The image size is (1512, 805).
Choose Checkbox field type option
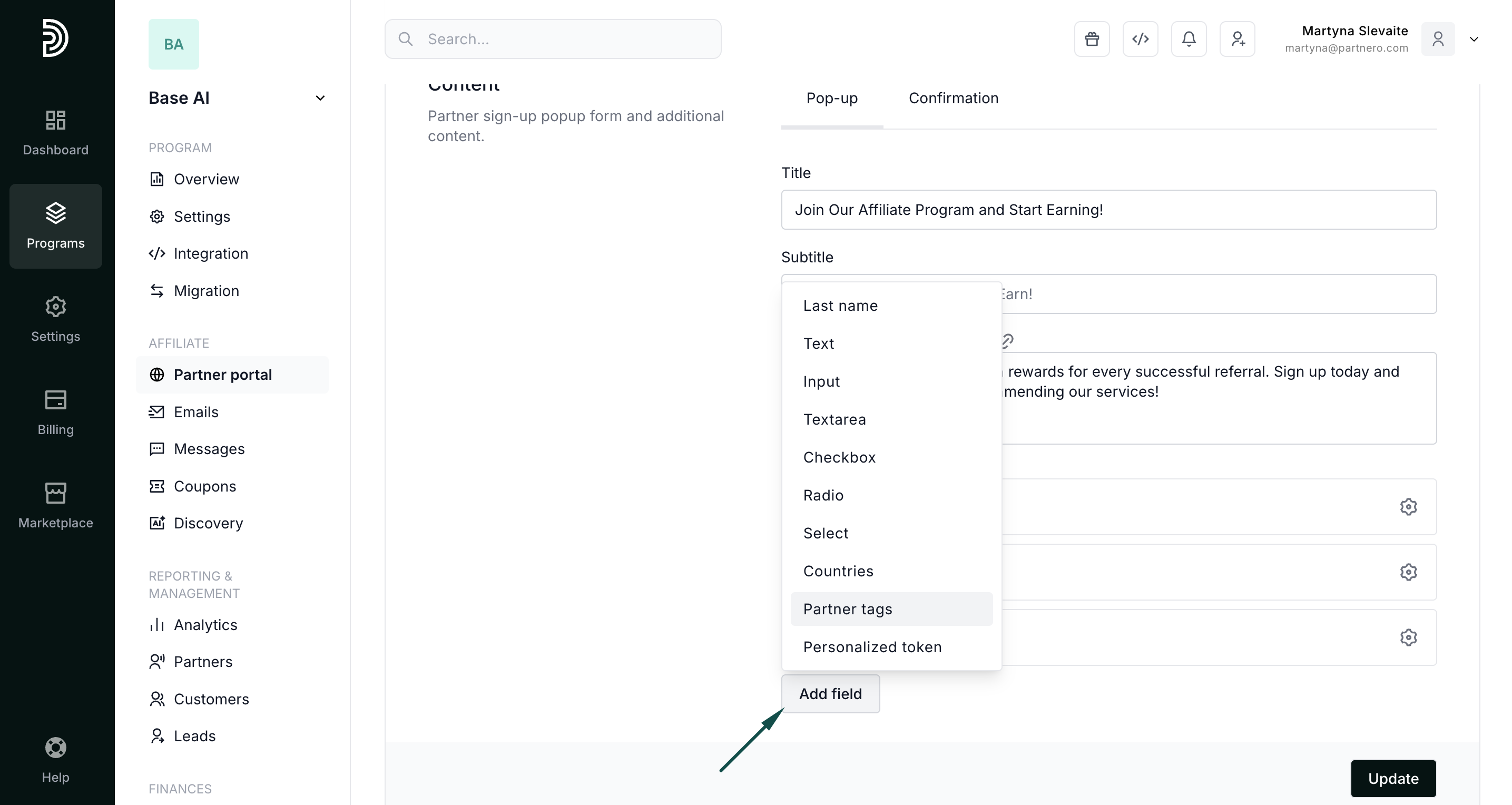click(839, 457)
